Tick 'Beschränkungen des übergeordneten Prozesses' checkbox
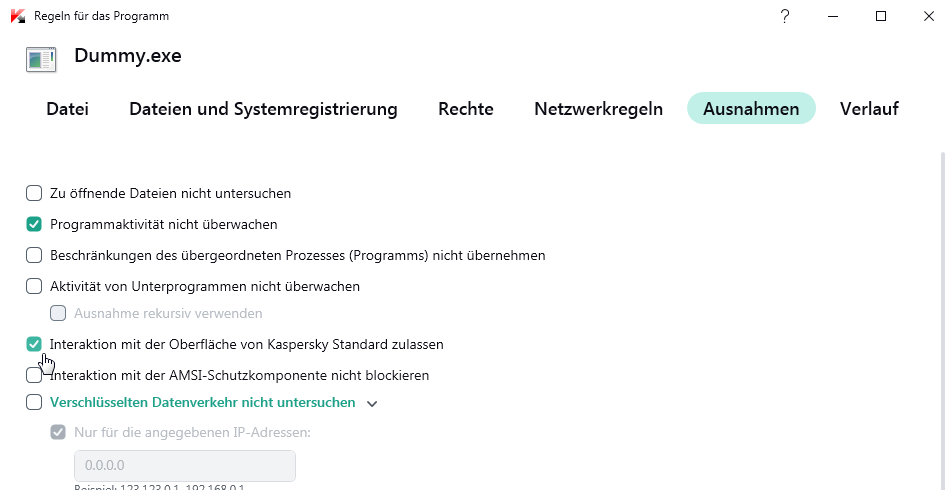949x490 pixels. pos(34,255)
